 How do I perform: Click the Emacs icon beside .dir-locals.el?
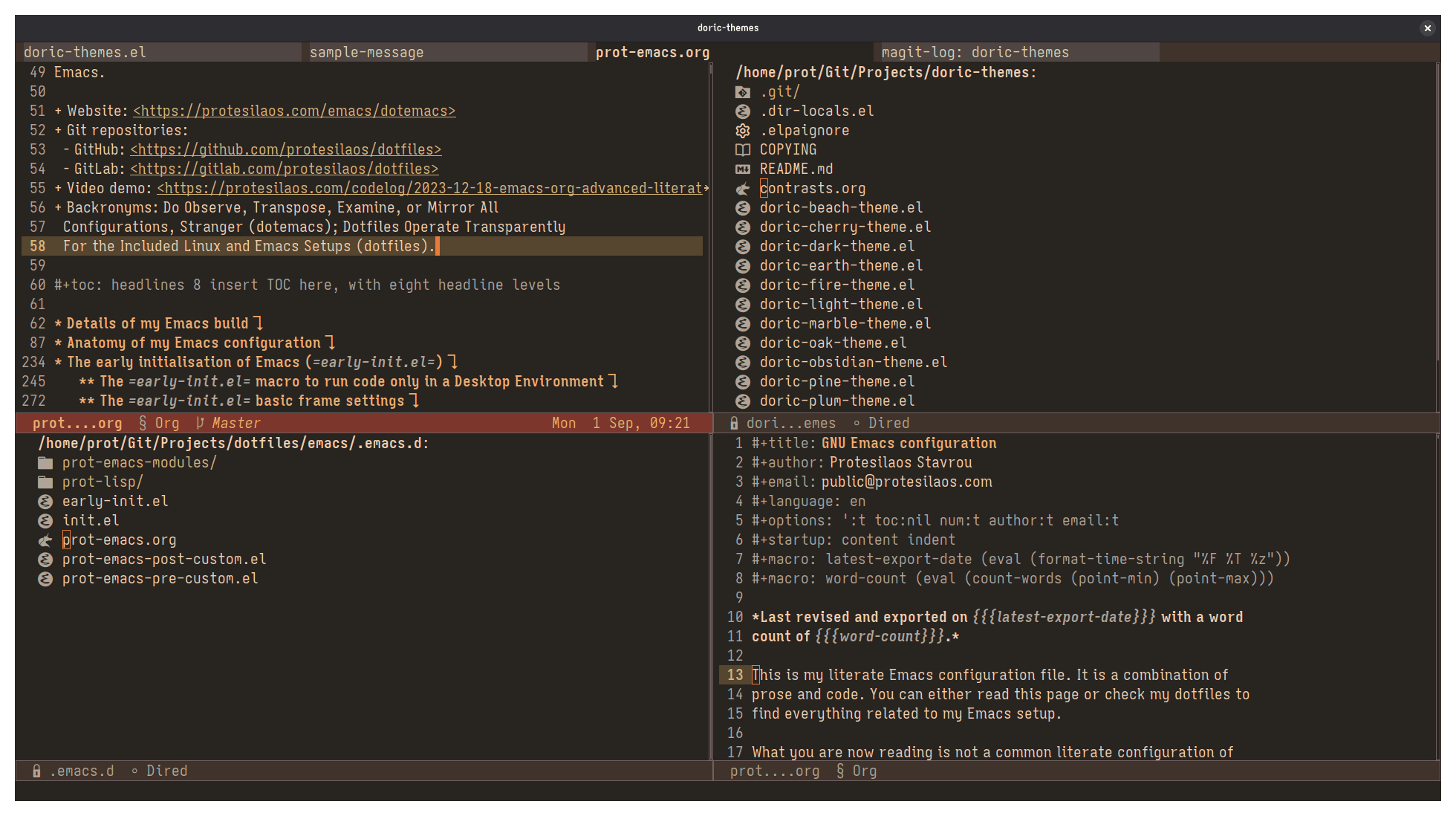pyautogui.click(x=742, y=111)
